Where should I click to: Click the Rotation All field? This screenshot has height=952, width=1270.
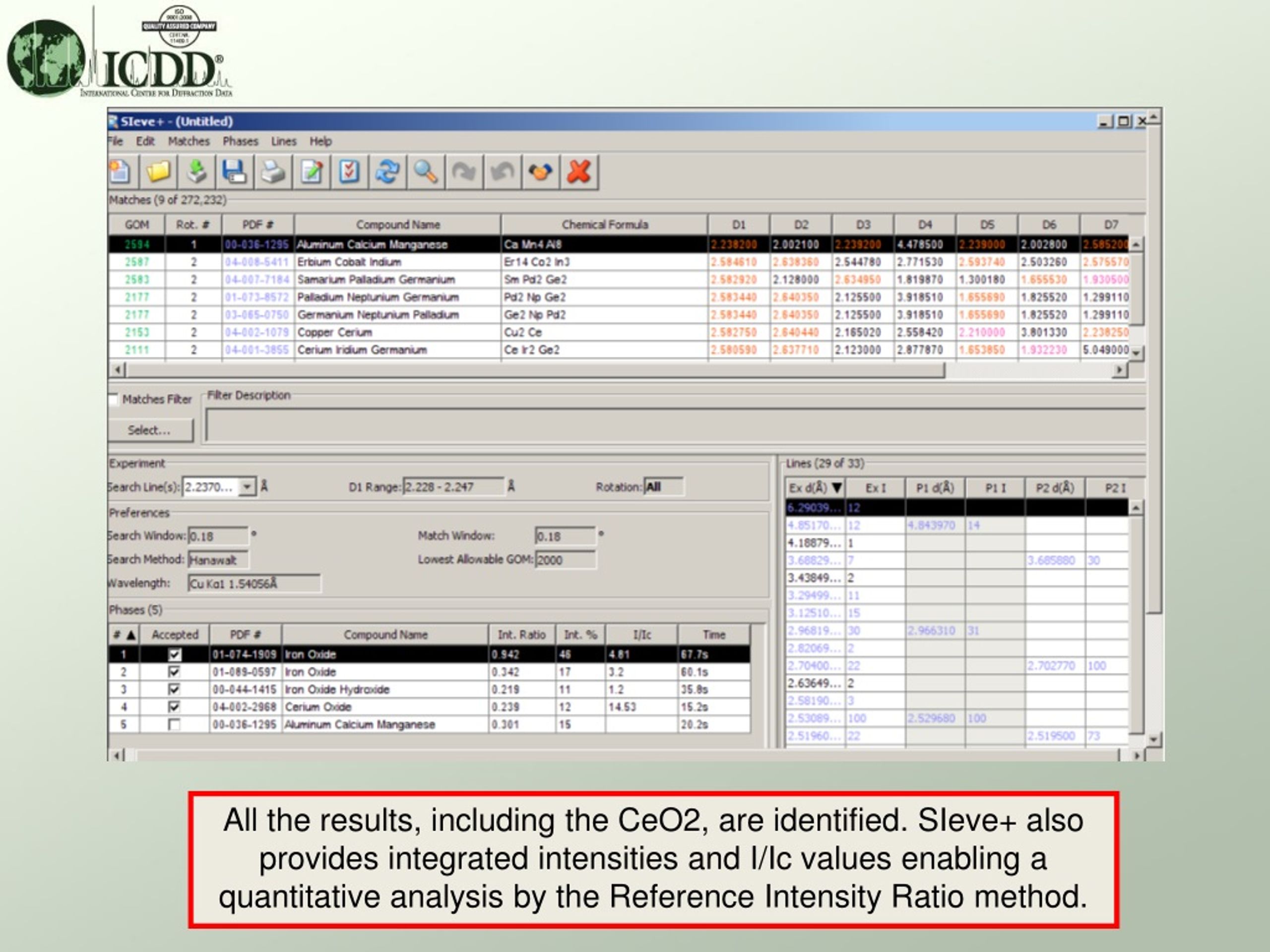[x=664, y=487]
